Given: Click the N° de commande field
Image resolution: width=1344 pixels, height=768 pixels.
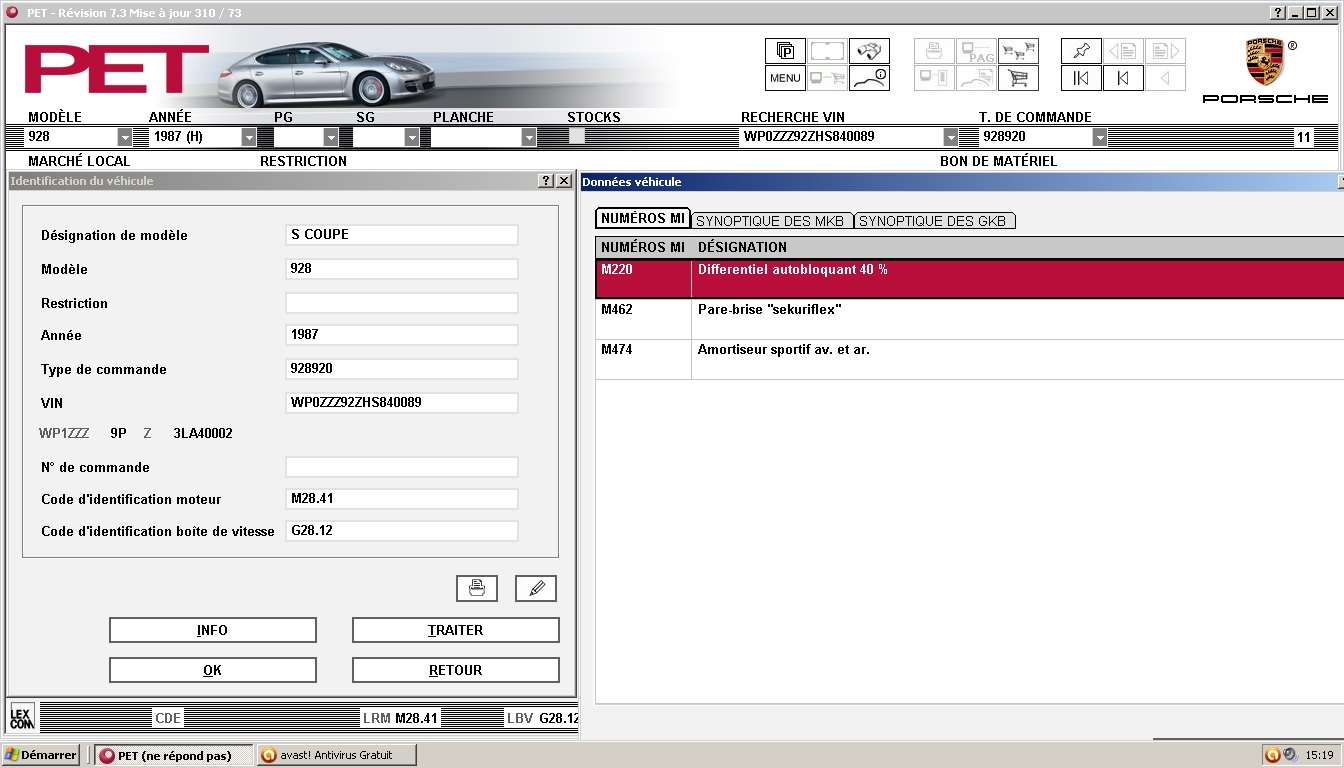Looking at the screenshot, I should tap(402, 467).
